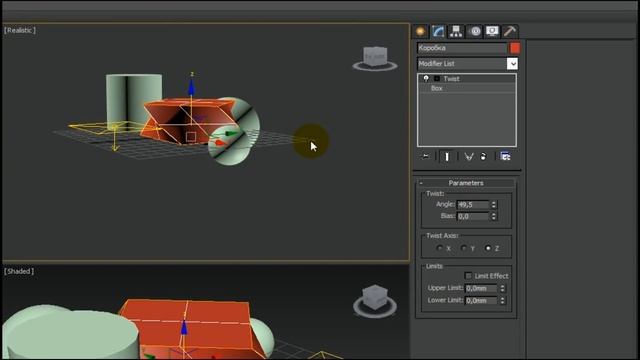
Task: Click the Upper Limit value field
Action: [481, 288]
